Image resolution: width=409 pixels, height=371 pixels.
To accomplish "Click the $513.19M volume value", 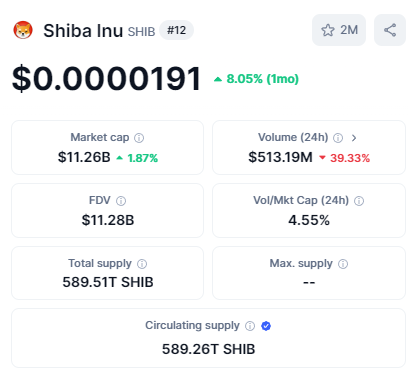I will [x=280, y=157].
